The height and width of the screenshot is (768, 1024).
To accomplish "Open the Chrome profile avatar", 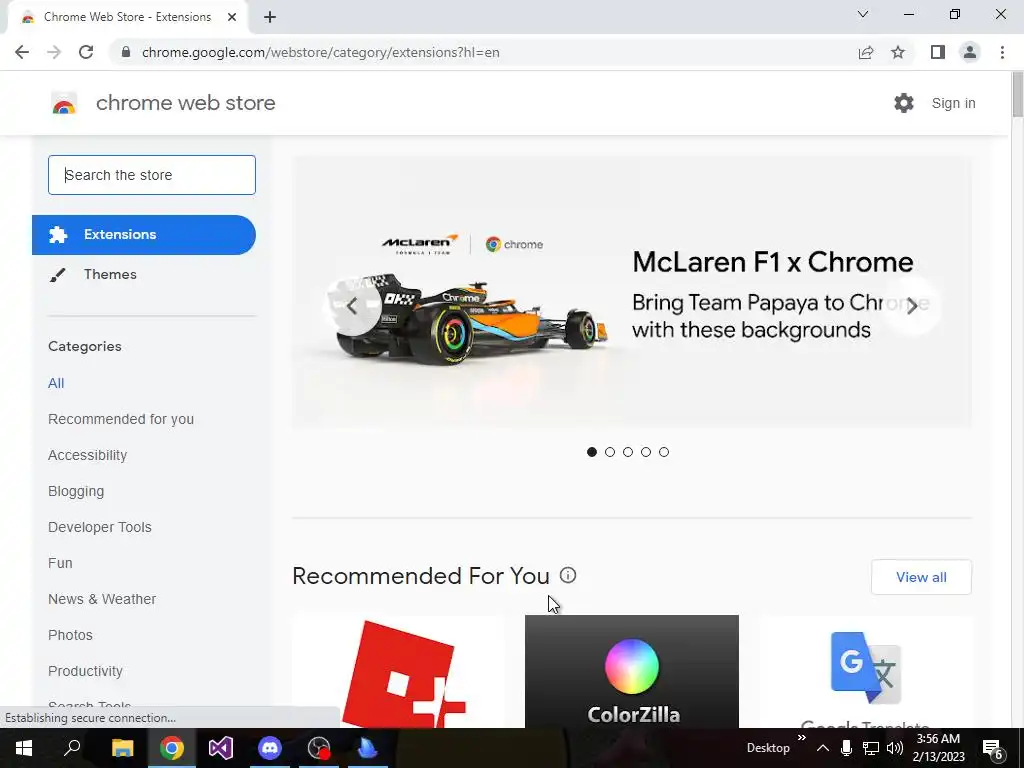I will pos(970,52).
